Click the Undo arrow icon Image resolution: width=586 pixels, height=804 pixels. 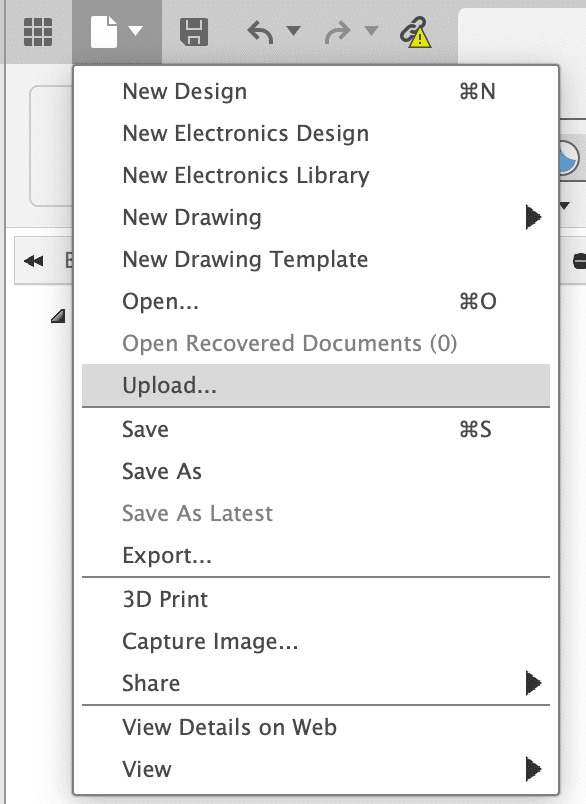[260, 33]
